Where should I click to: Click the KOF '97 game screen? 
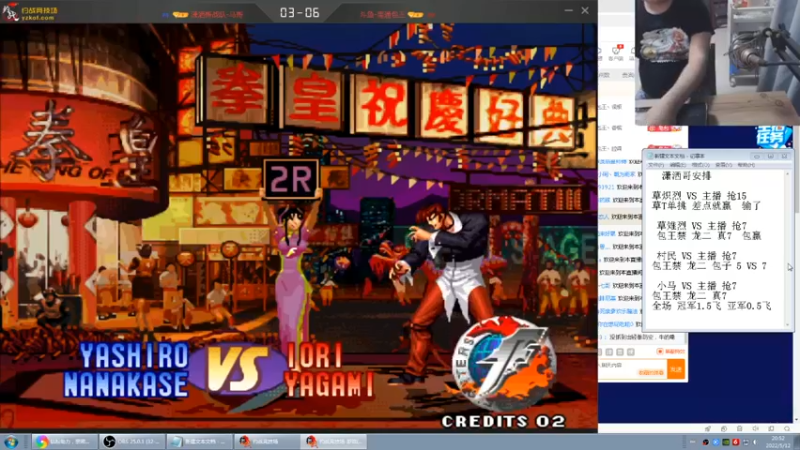(x=298, y=227)
